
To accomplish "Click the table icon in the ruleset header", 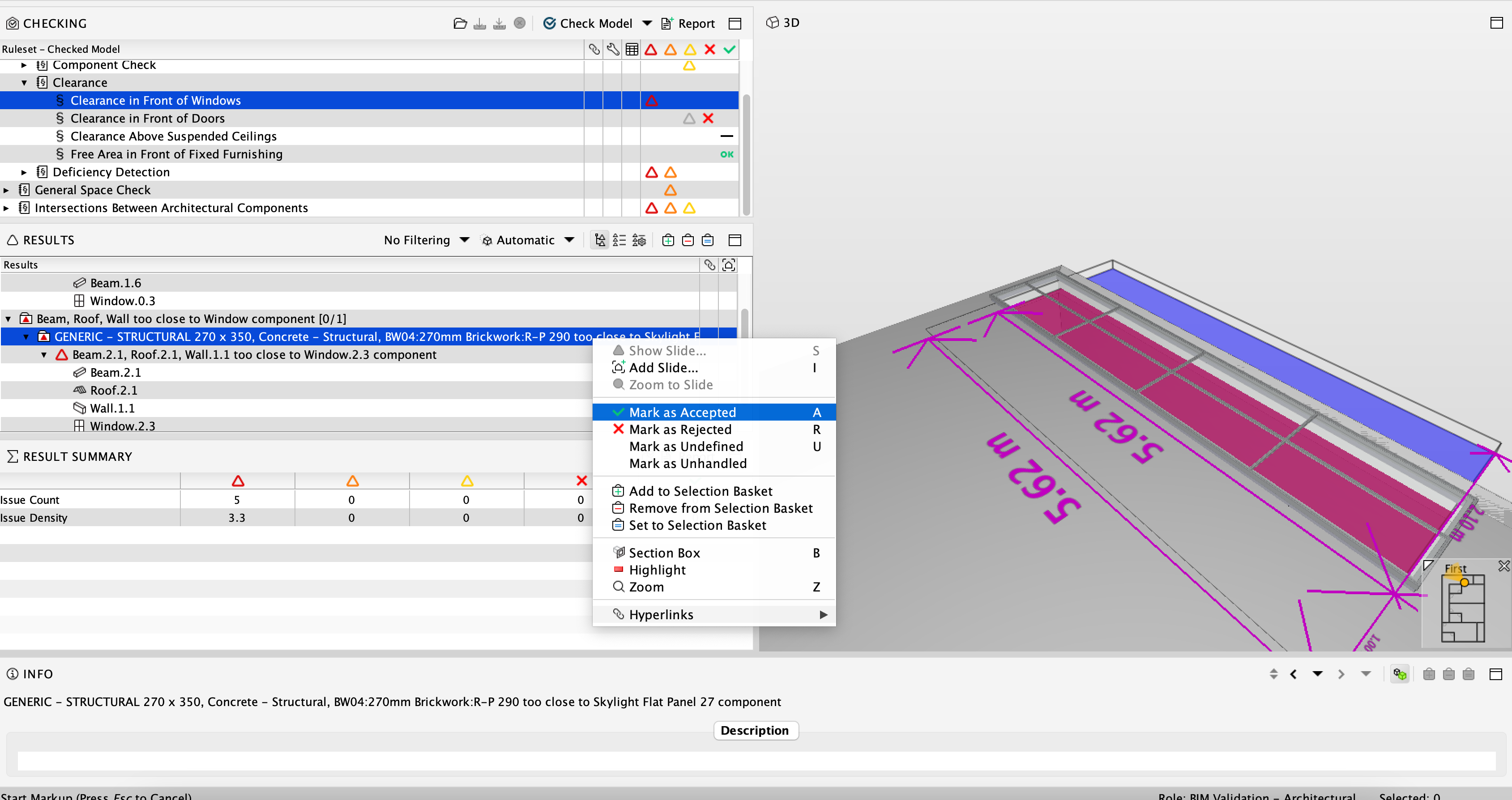I will [x=632, y=49].
